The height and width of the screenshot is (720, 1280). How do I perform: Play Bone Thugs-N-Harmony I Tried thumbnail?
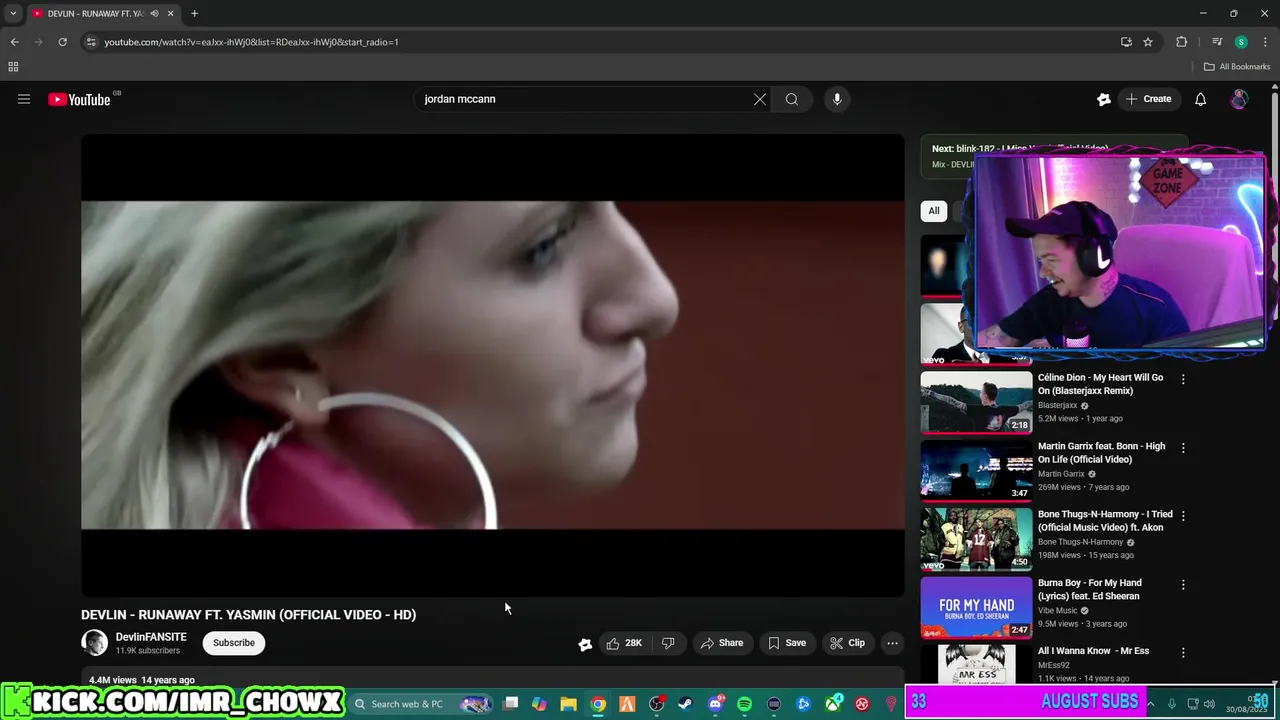tap(976, 538)
